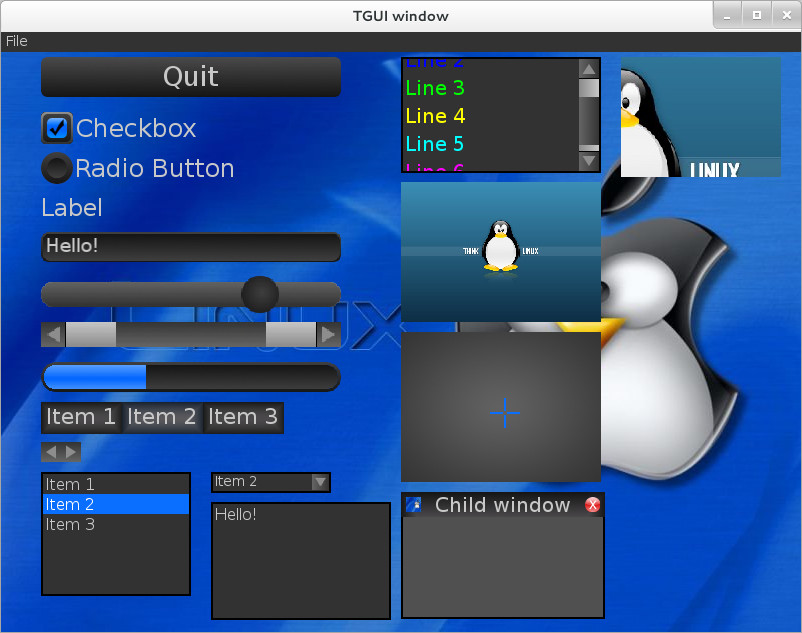Click the horizontal scrollbar left arrow
This screenshot has width=802, height=633.
pyautogui.click(x=53, y=335)
